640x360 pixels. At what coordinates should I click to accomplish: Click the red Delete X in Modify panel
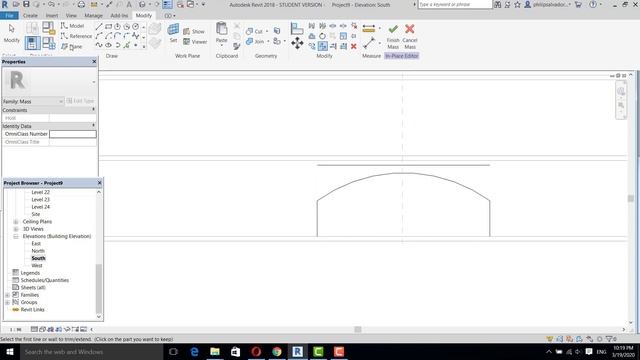tap(353, 47)
